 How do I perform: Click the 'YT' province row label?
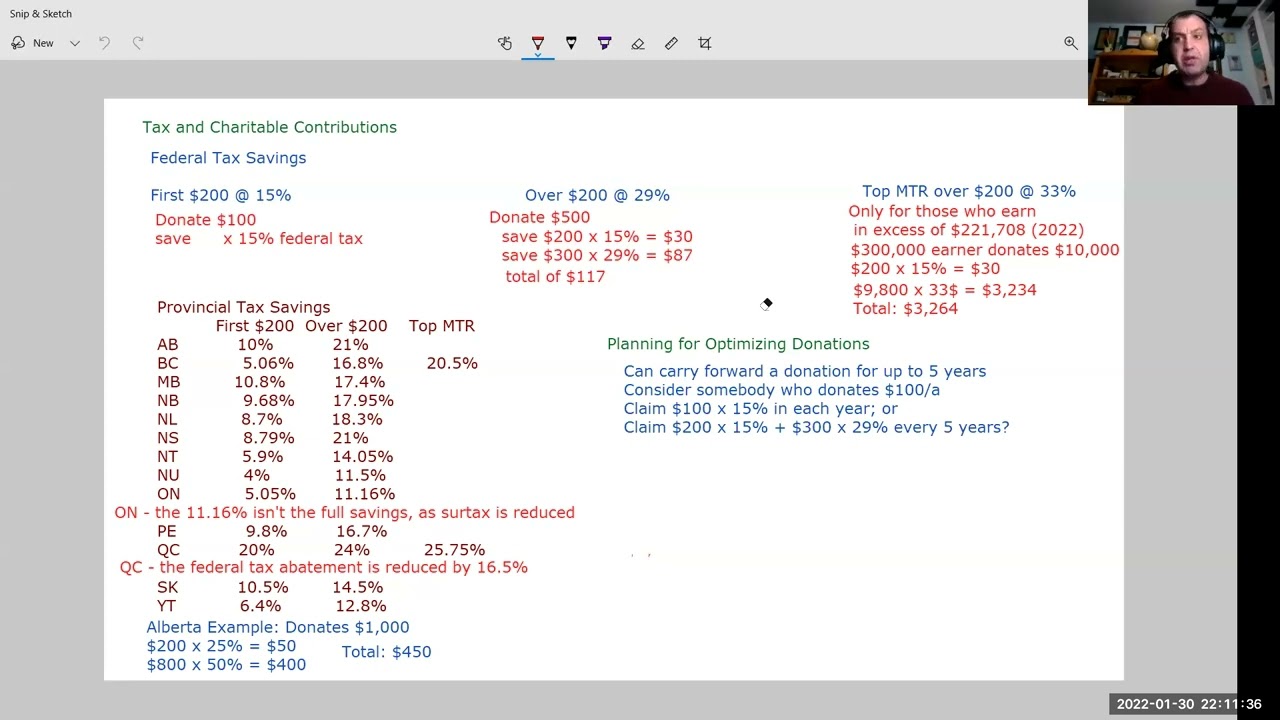pyautogui.click(x=167, y=606)
